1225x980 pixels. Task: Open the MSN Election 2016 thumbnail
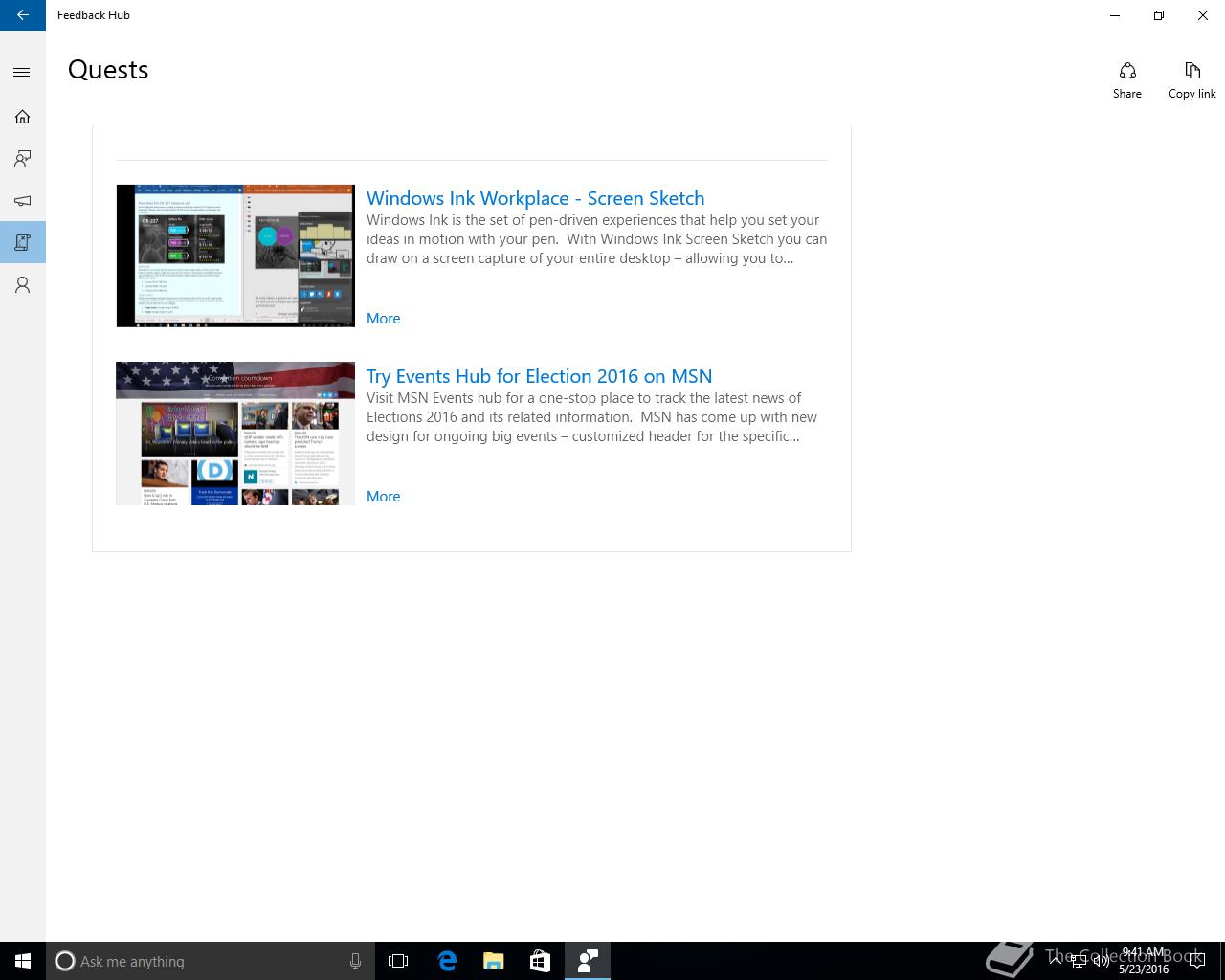coord(235,434)
